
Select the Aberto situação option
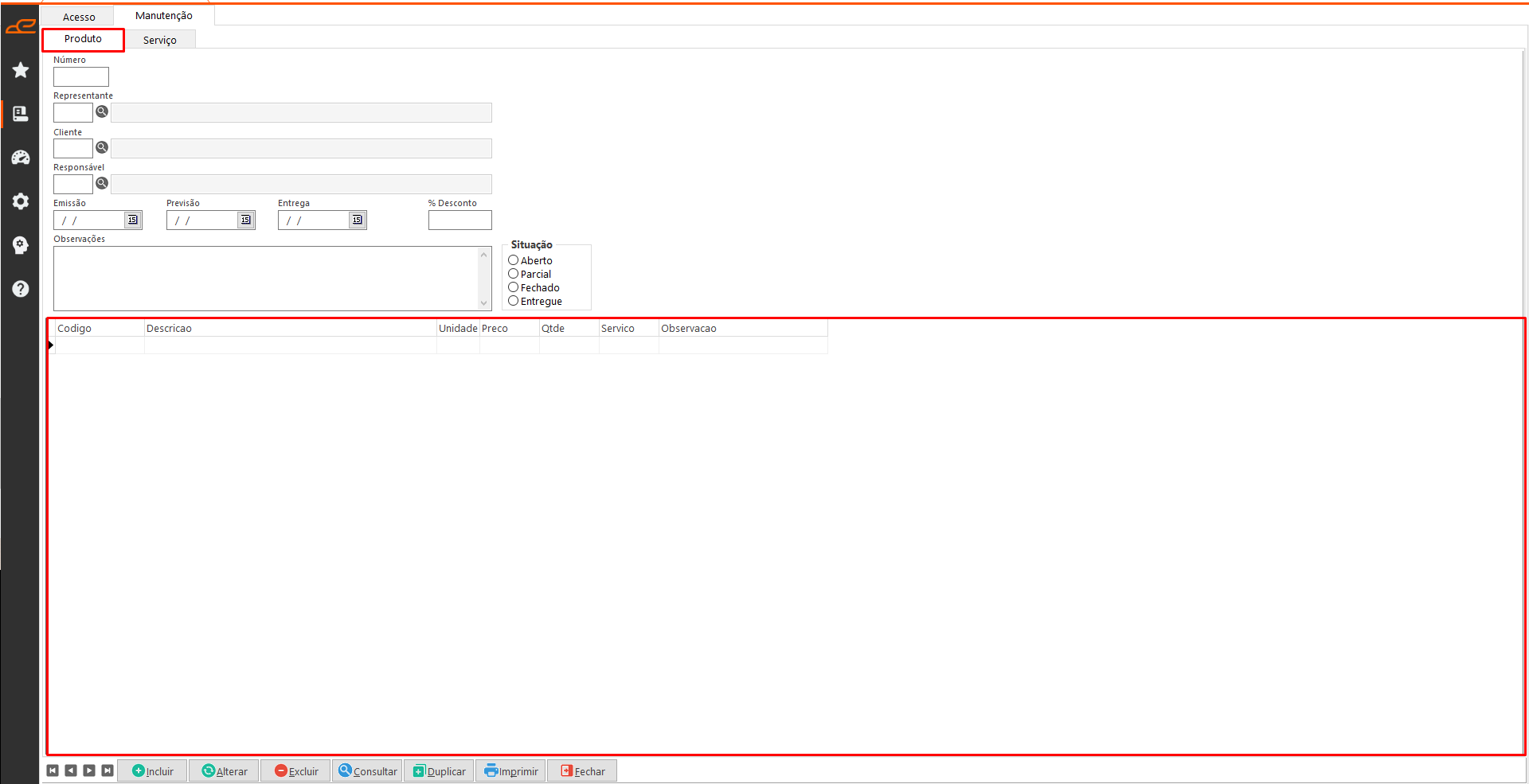[514, 260]
